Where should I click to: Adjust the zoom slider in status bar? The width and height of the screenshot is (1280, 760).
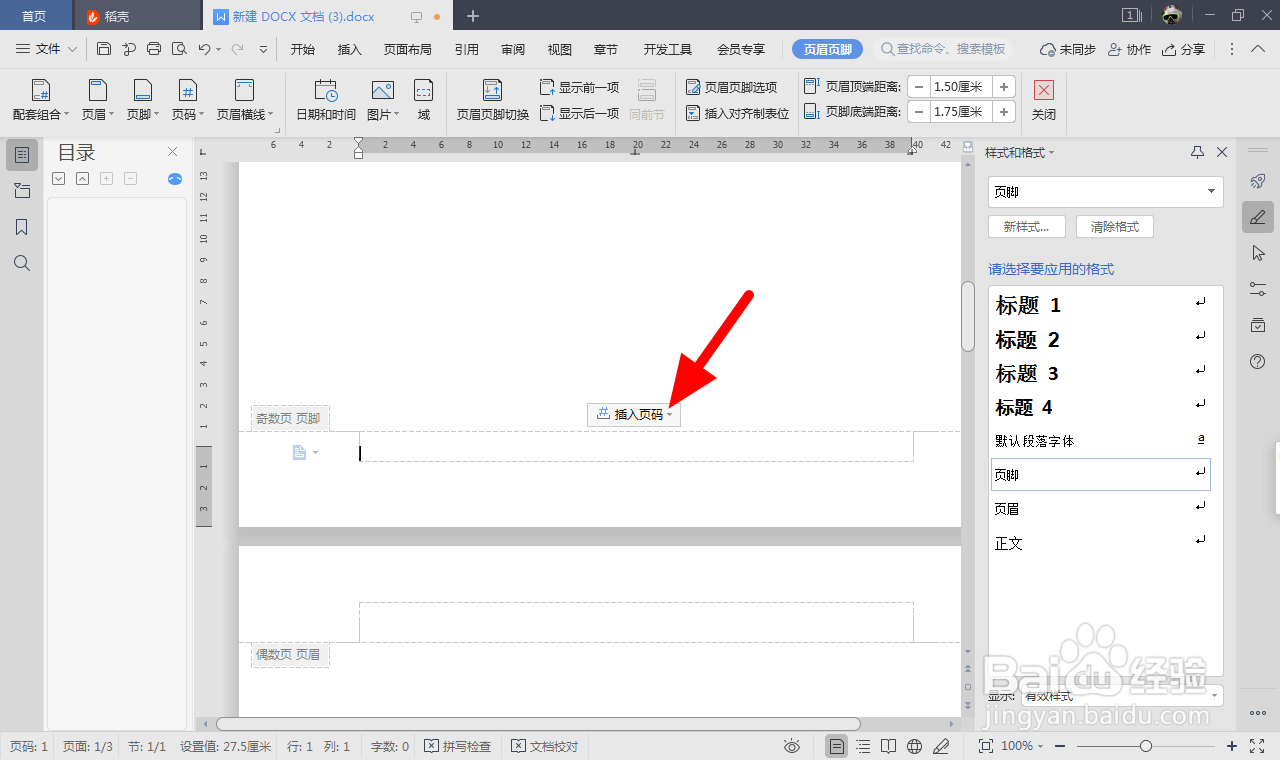click(x=1146, y=746)
